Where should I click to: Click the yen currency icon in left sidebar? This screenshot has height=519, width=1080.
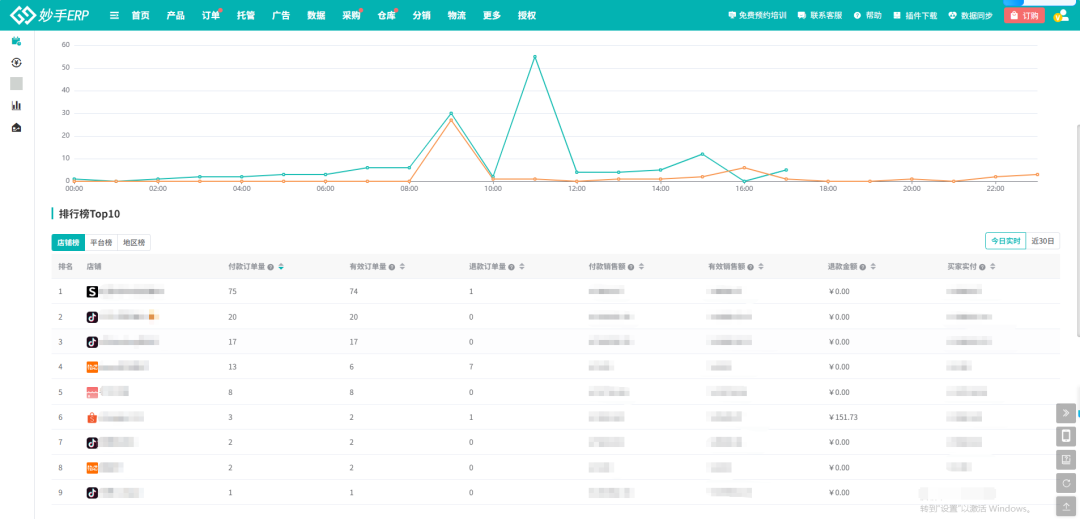pos(16,62)
